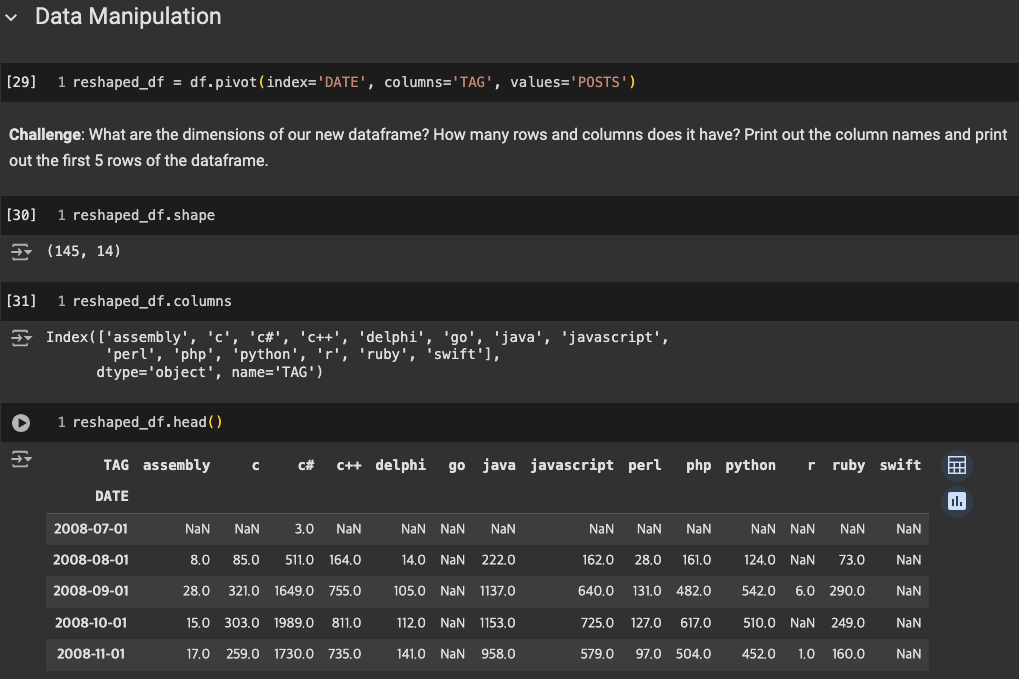Image resolution: width=1019 pixels, height=679 pixels.
Task: Focus the df.pivot code cell
Action: (500, 82)
